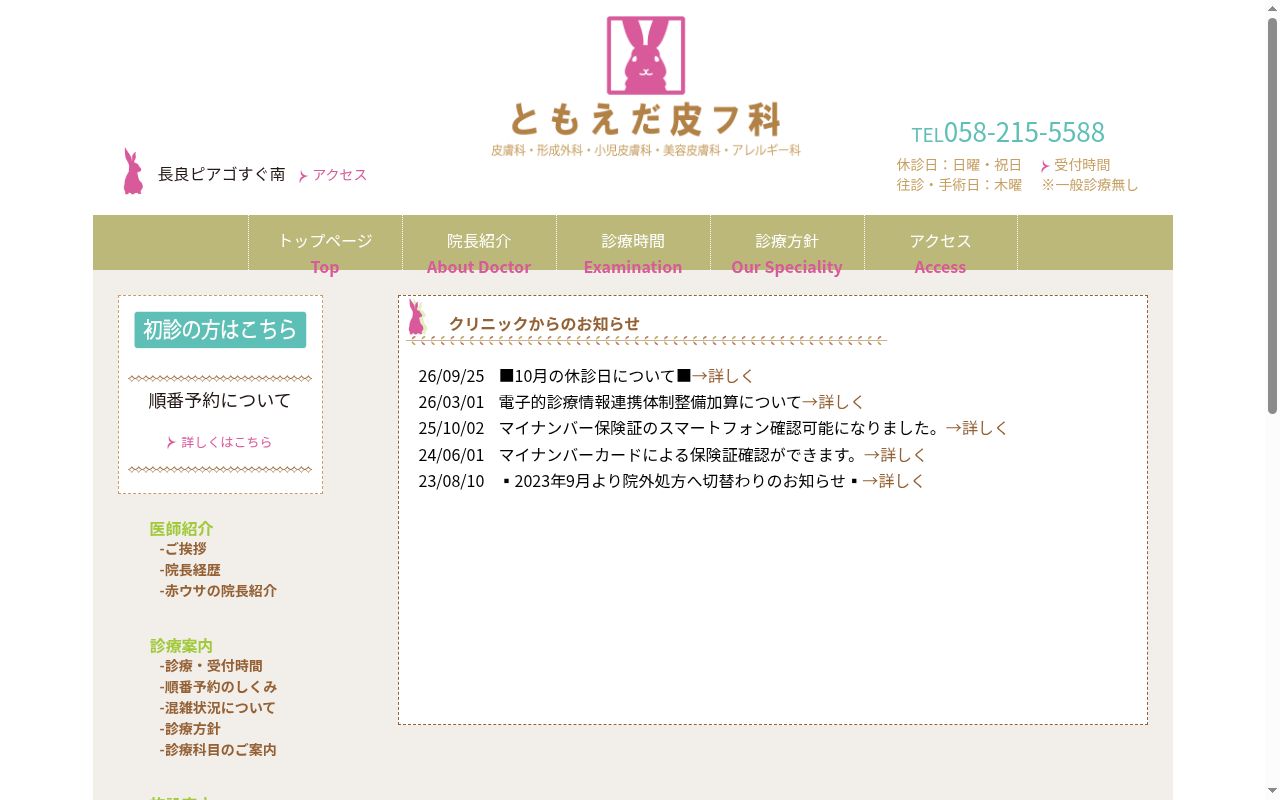Click the page vertical scrollbar thumb
1280x800 pixels.
1272,215
